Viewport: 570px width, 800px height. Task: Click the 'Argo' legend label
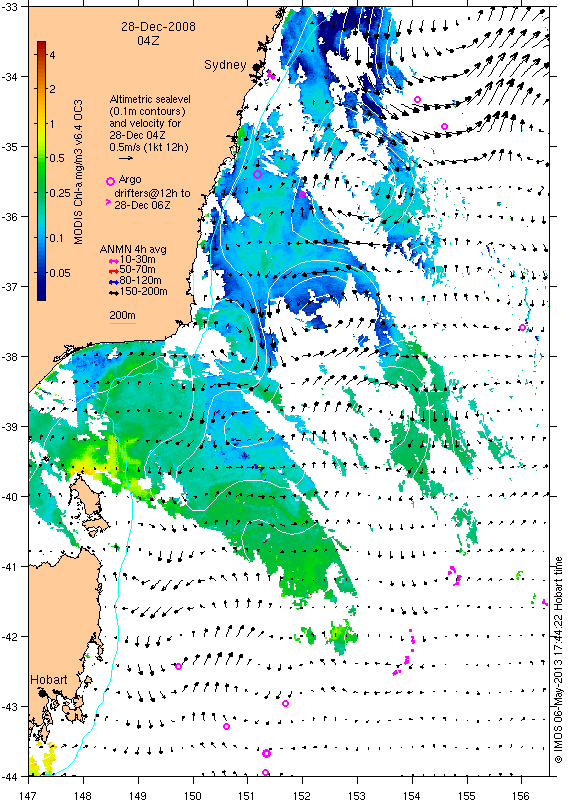(x=130, y=180)
